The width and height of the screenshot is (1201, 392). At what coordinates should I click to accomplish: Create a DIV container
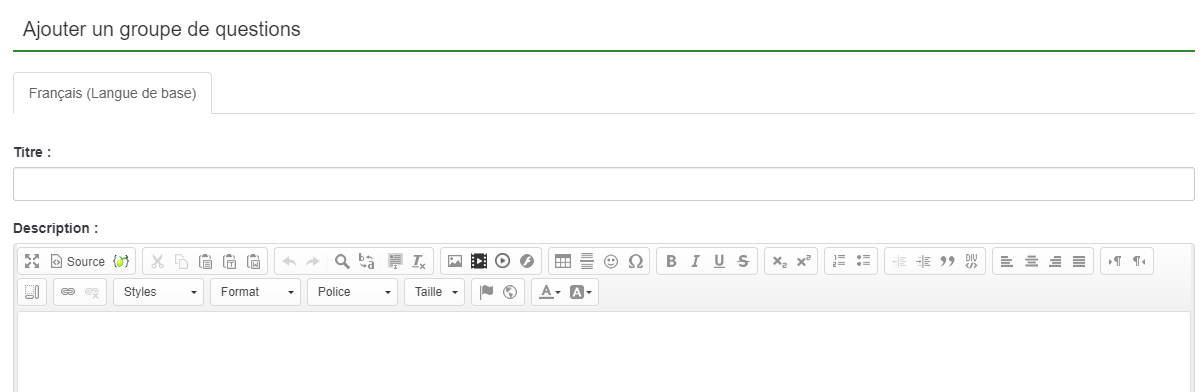(971, 262)
